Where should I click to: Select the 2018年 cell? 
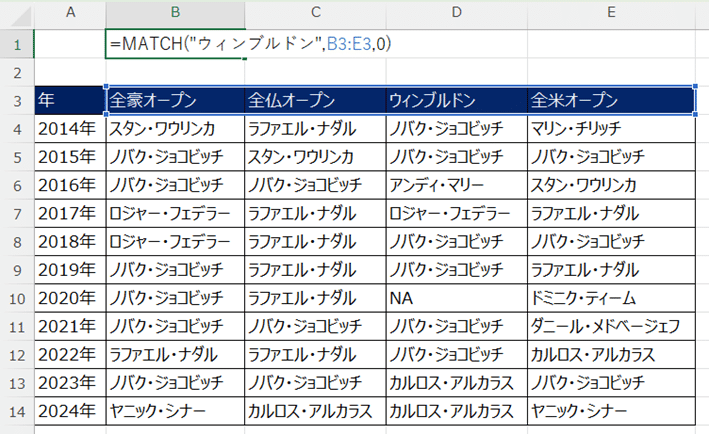coord(70,241)
